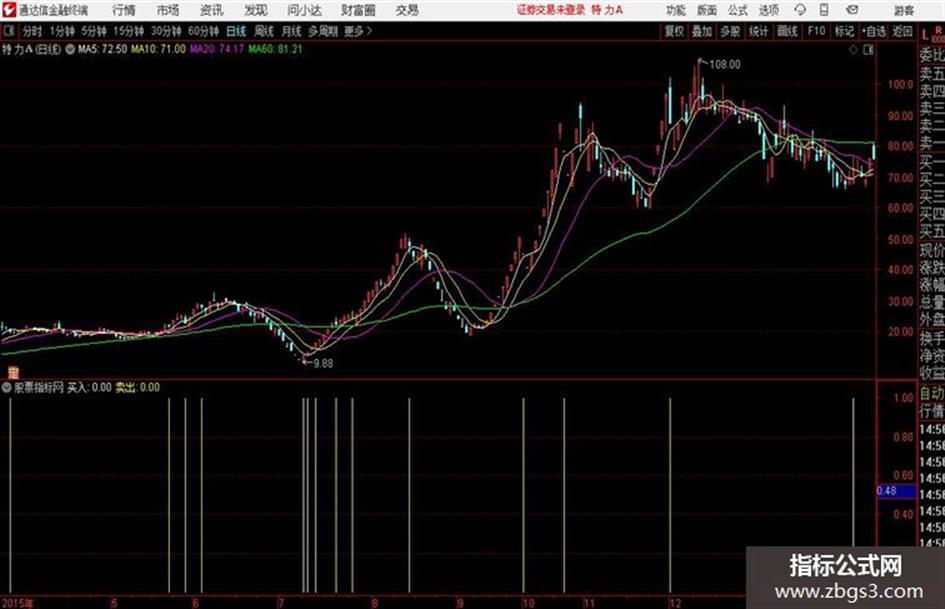Add stock via the 自选 button

pos(874,31)
